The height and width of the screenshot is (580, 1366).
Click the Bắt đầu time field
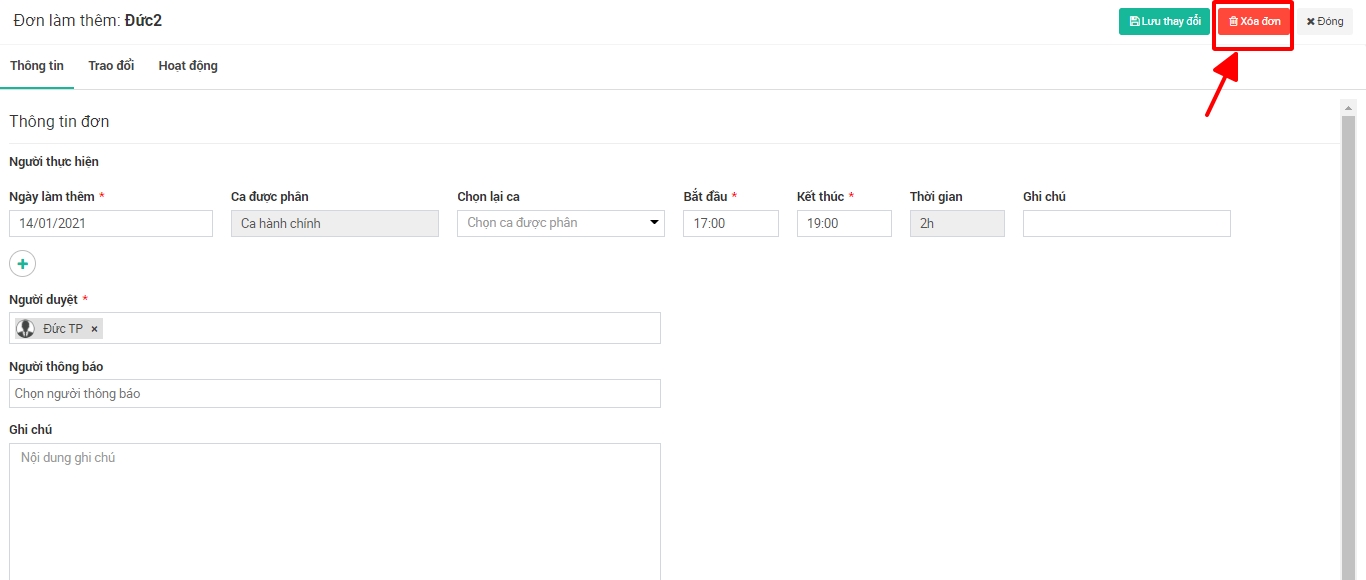coord(730,223)
